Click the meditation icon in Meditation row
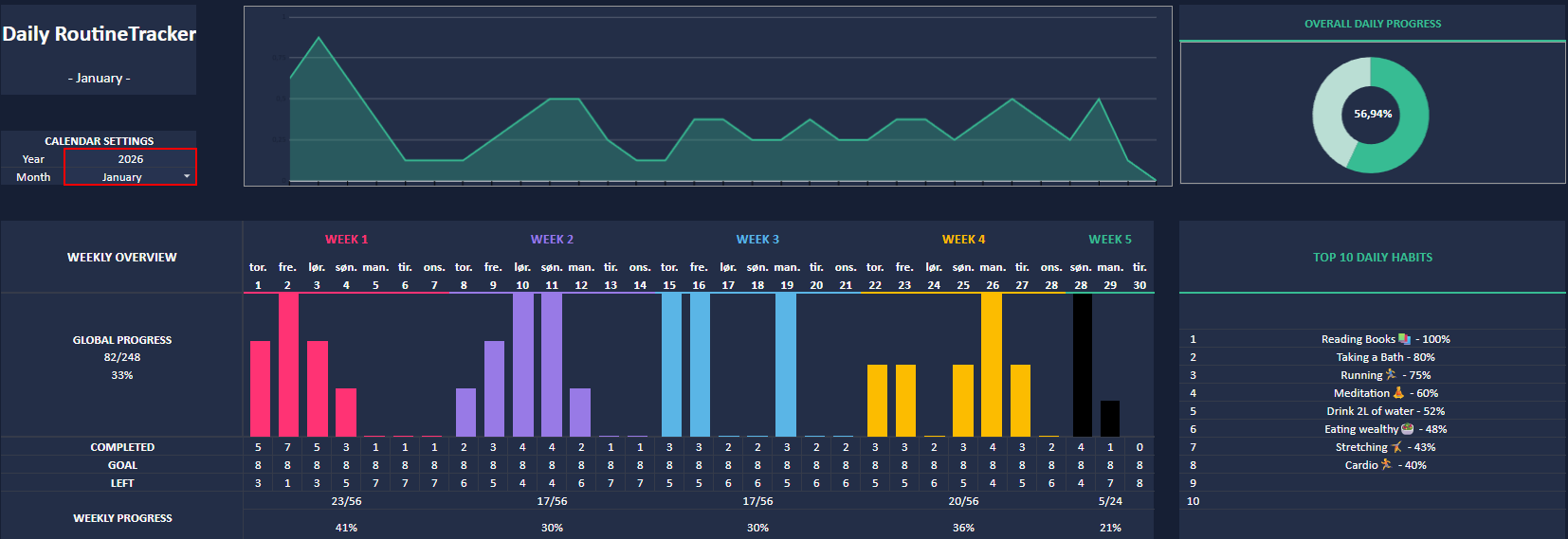The image size is (1568, 539). 1398,392
